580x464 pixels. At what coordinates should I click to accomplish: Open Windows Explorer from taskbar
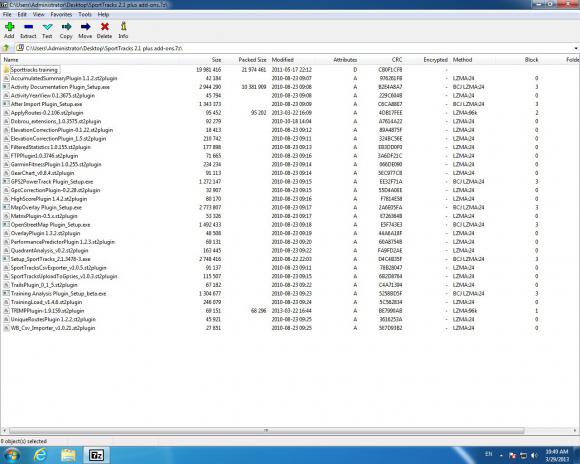coord(68,455)
